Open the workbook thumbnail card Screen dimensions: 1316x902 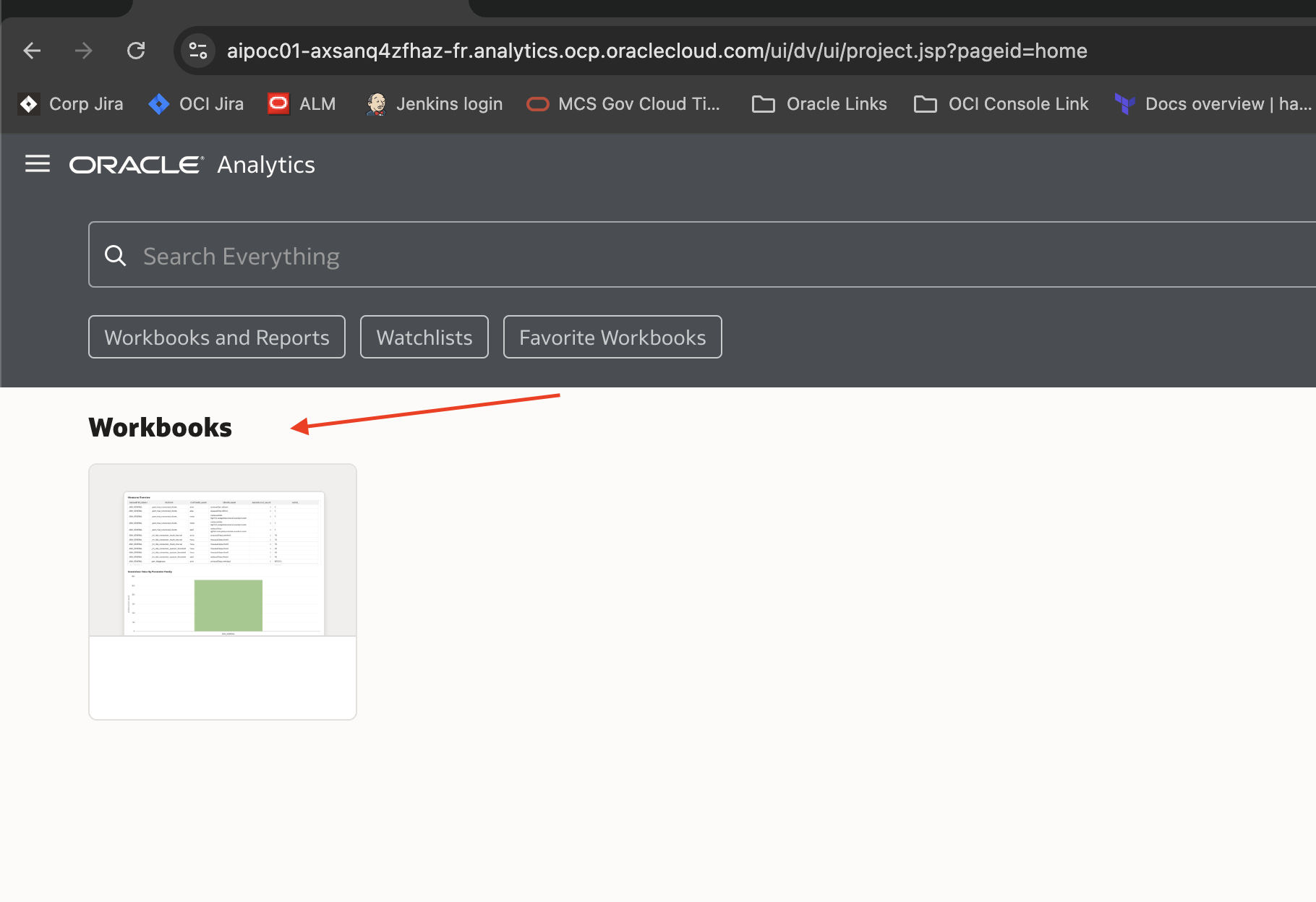[x=223, y=592]
